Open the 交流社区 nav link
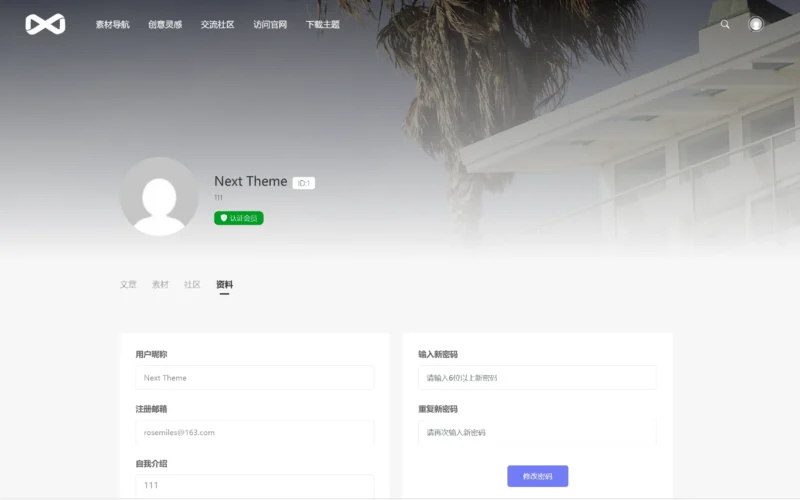 [x=217, y=24]
